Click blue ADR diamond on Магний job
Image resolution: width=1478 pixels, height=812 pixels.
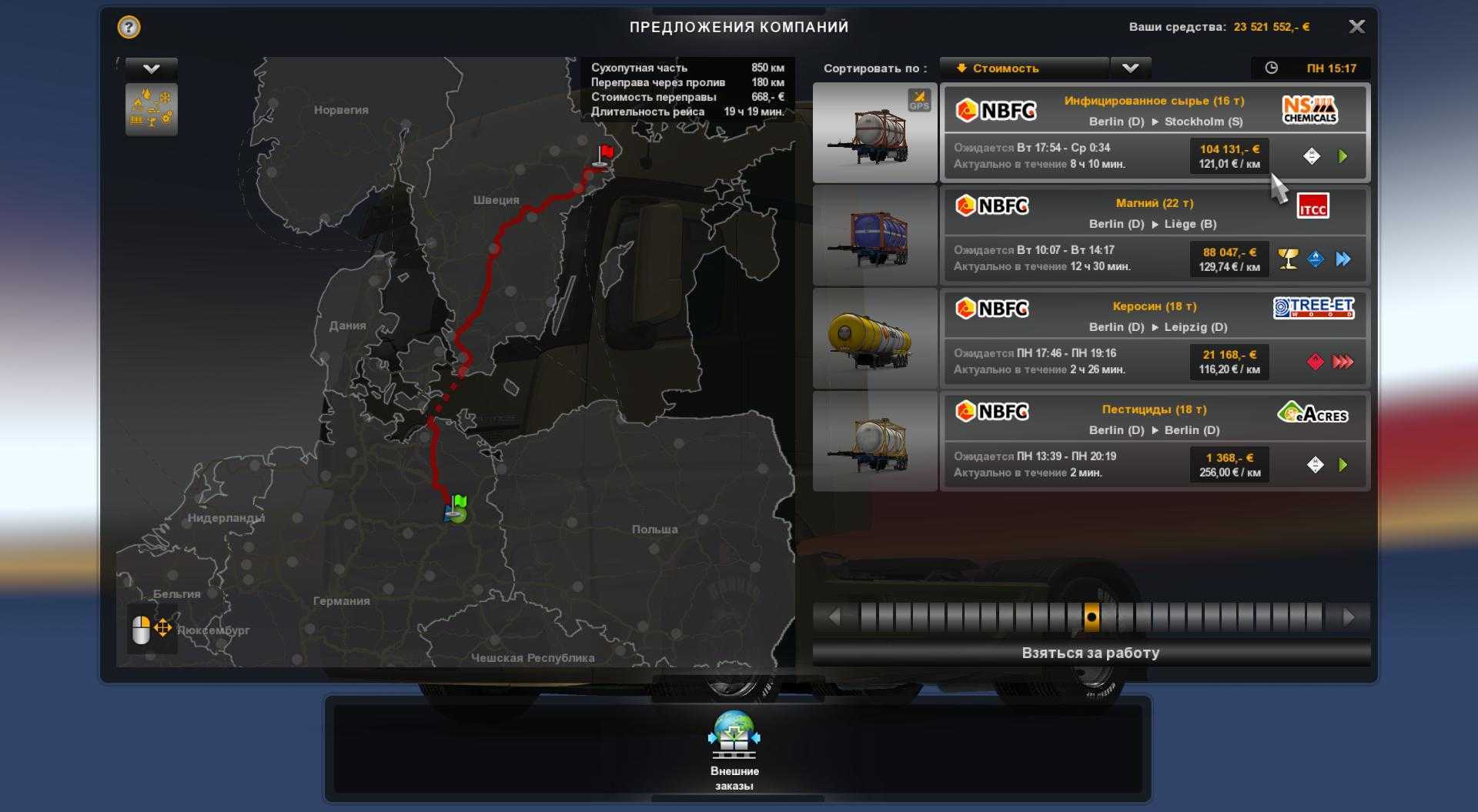pos(1316,259)
